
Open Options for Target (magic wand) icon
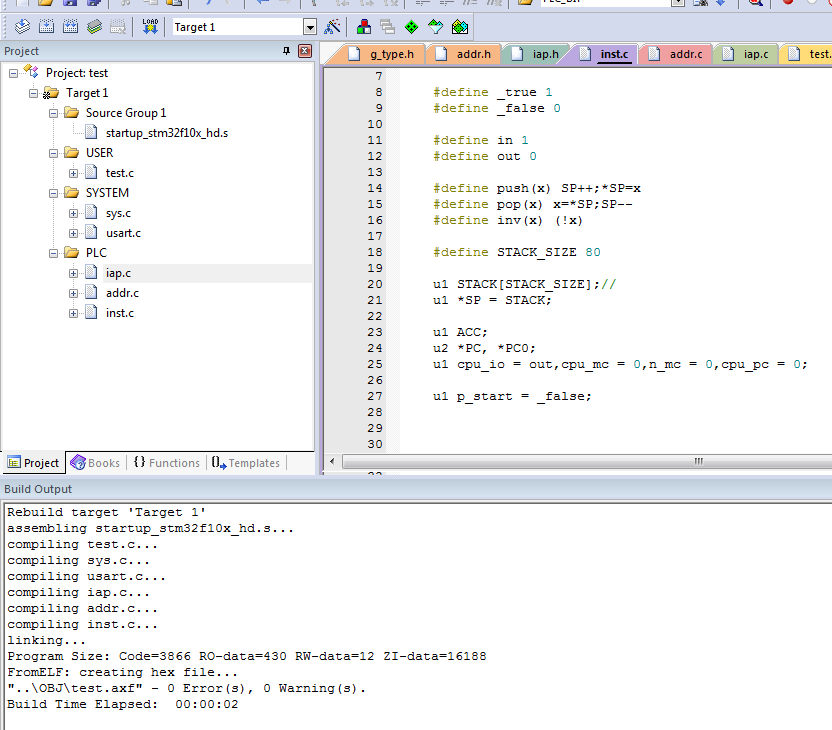332,27
